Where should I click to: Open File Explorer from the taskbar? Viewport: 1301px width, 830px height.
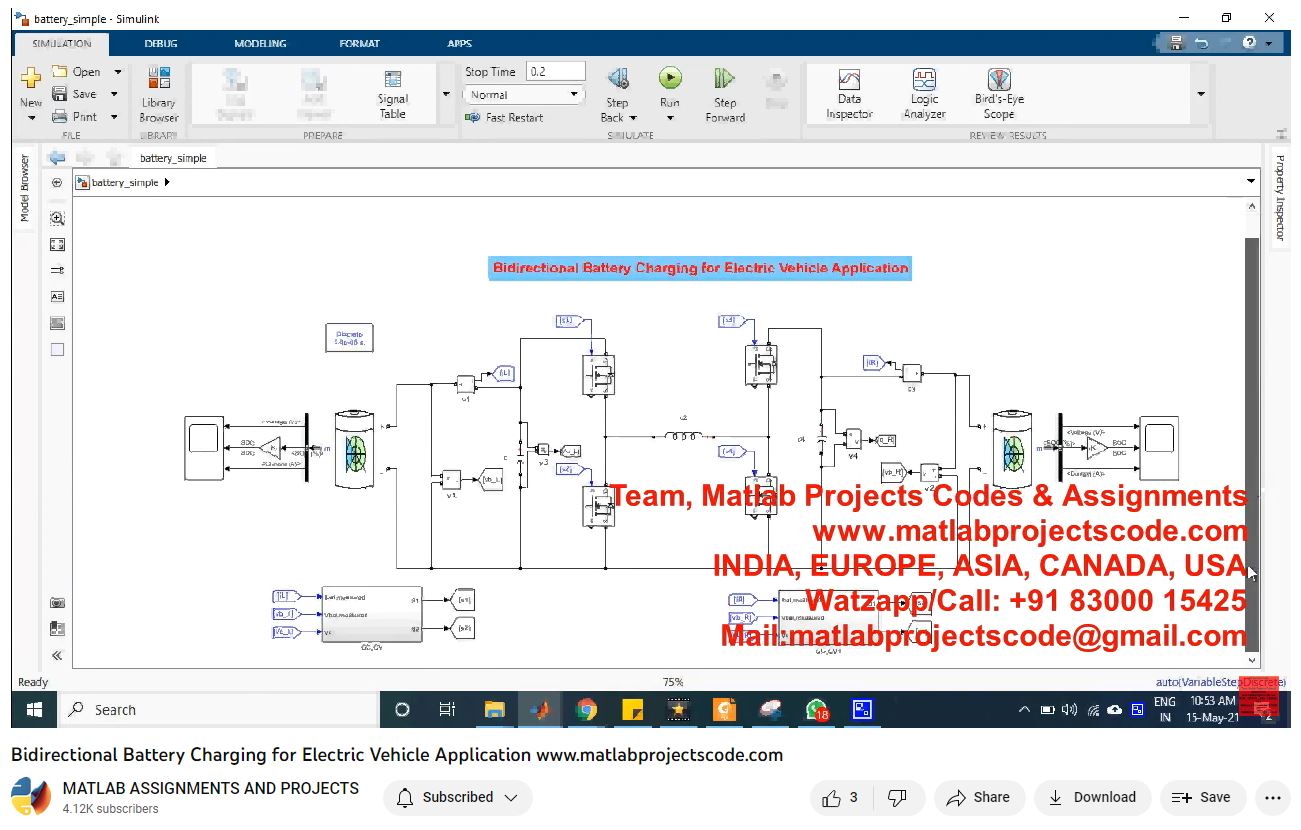pos(494,710)
